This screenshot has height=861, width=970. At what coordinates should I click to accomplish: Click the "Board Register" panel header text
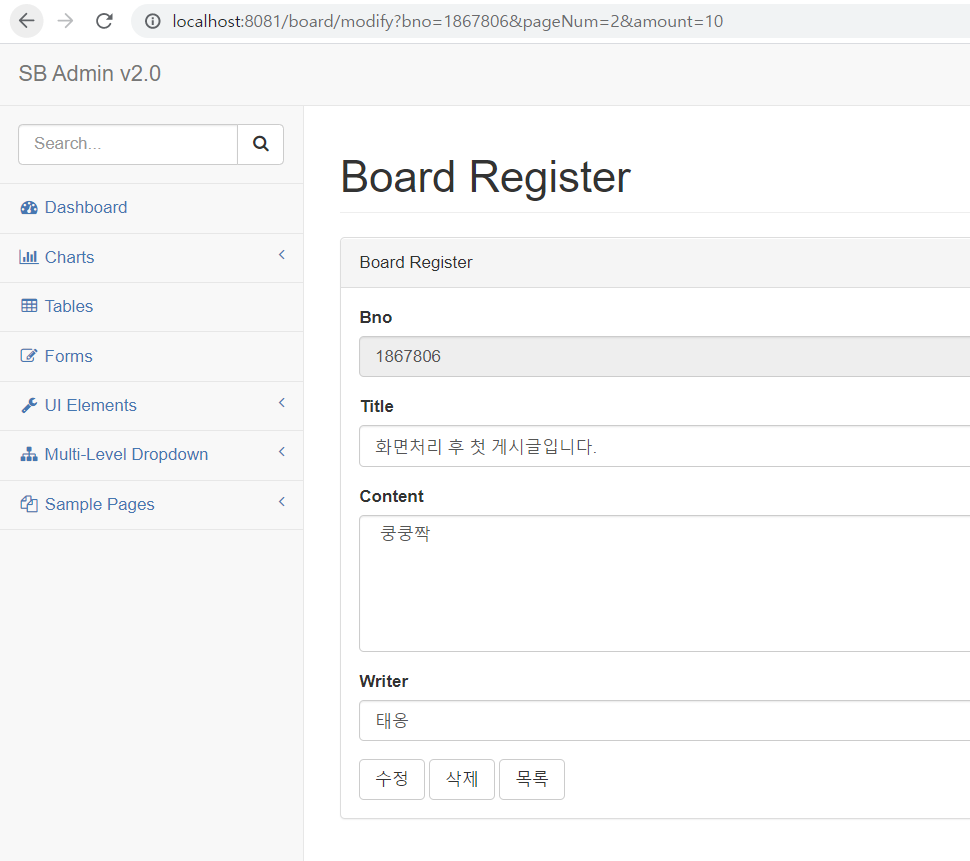[416, 262]
